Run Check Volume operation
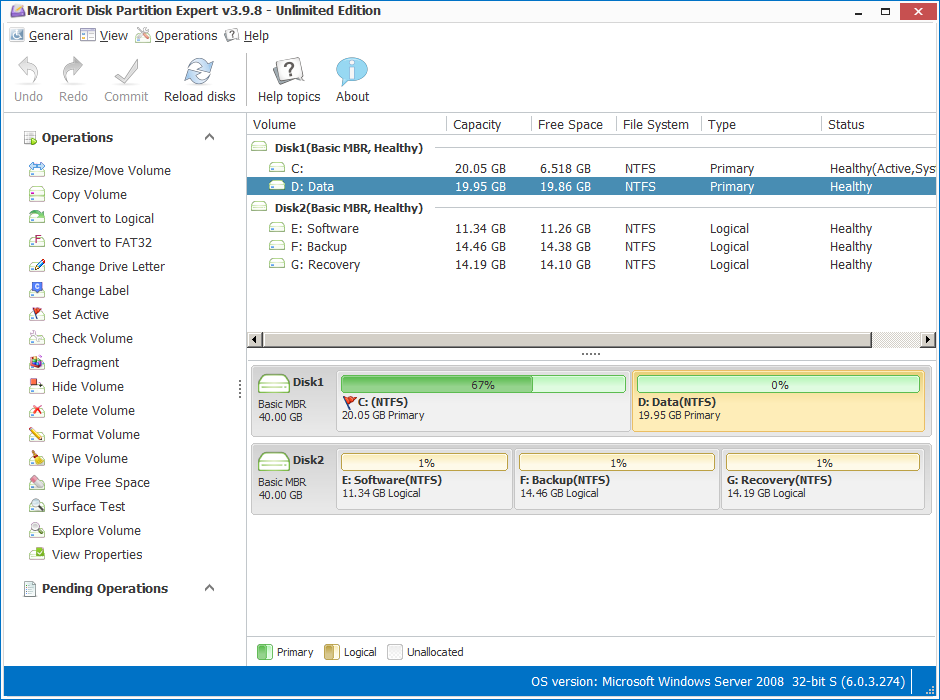Screen dimensions: 940x700 click(x=80, y=338)
